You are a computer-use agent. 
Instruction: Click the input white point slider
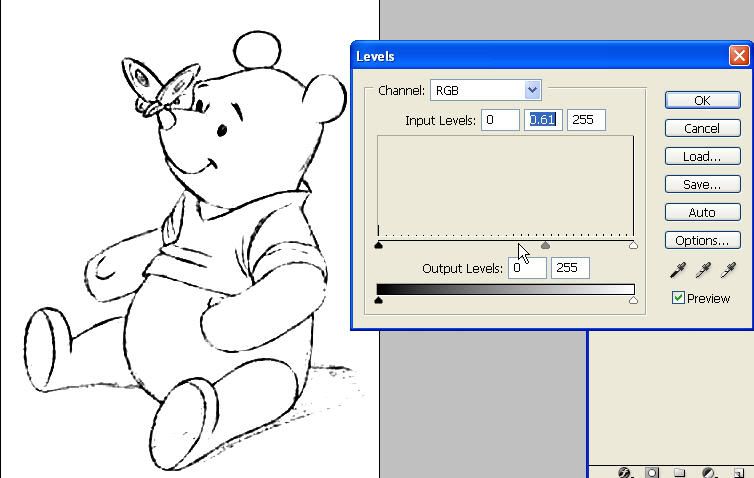point(633,245)
